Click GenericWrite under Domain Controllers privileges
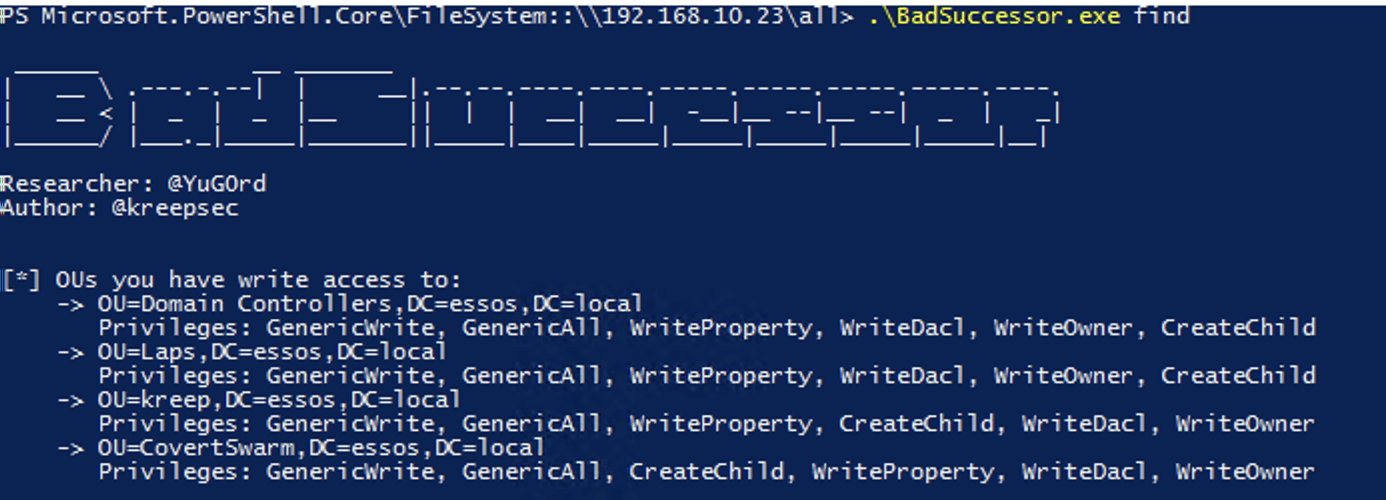1386x500 pixels. point(350,327)
